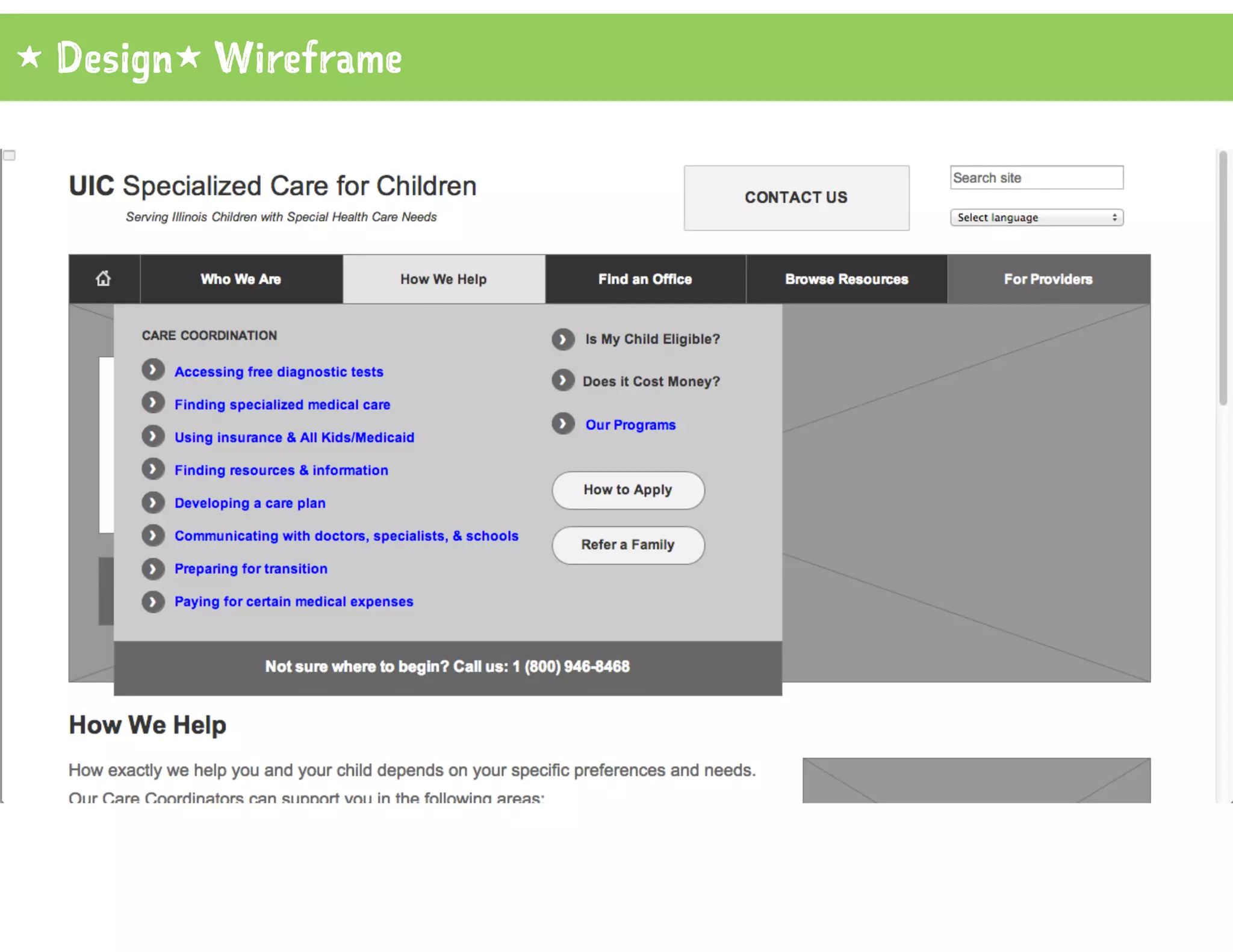This screenshot has height=952, width=1233.
Task: Open Preparing for transition link
Action: click(x=251, y=569)
